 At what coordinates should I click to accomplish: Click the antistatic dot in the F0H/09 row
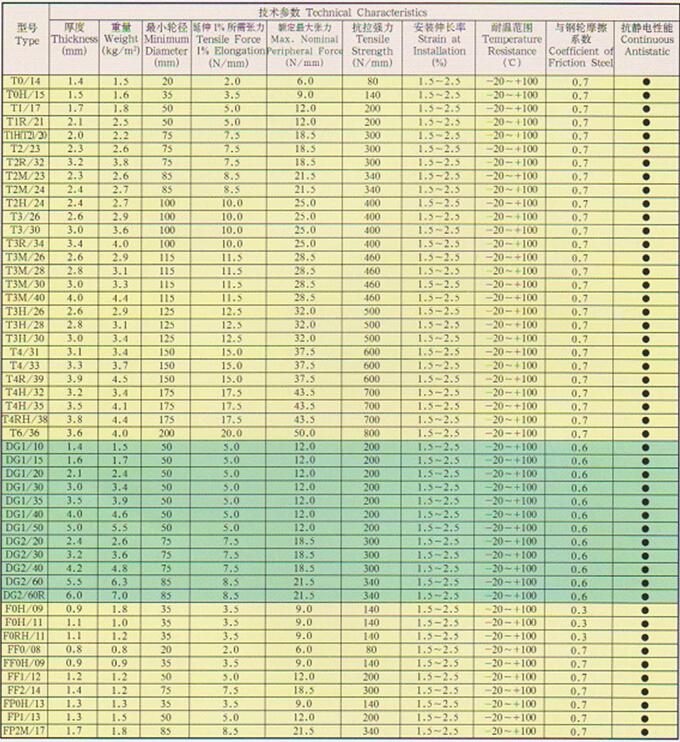click(645, 608)
